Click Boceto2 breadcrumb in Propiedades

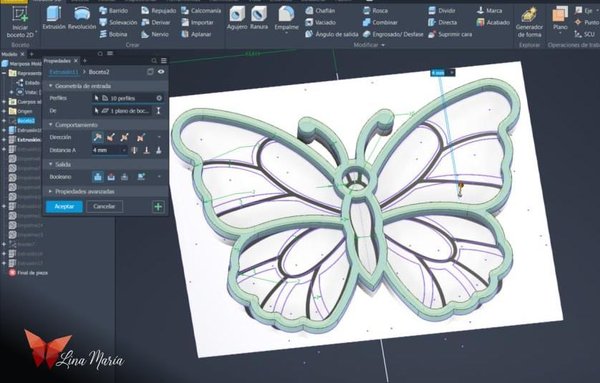(99, 72)
